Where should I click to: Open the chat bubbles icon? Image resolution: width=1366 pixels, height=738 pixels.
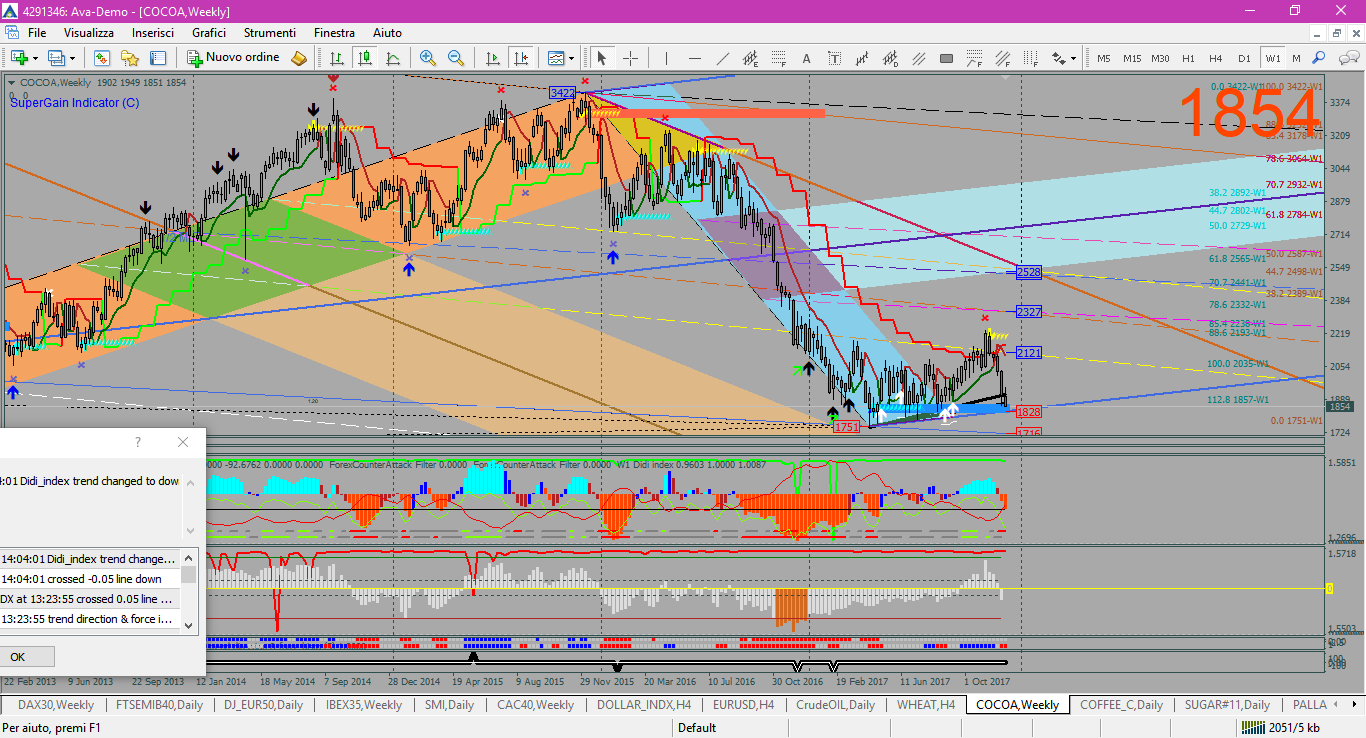[x=1349, y=58]
